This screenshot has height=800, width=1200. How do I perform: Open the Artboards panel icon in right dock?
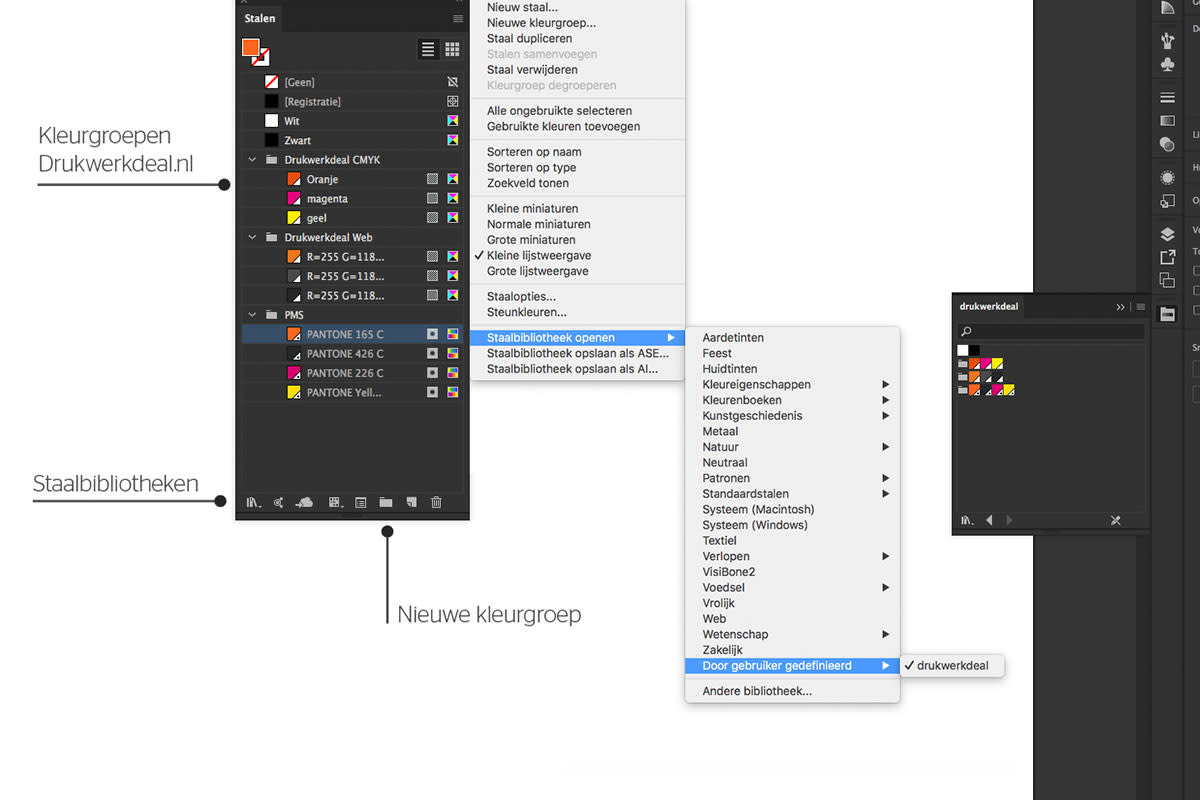1167,280
